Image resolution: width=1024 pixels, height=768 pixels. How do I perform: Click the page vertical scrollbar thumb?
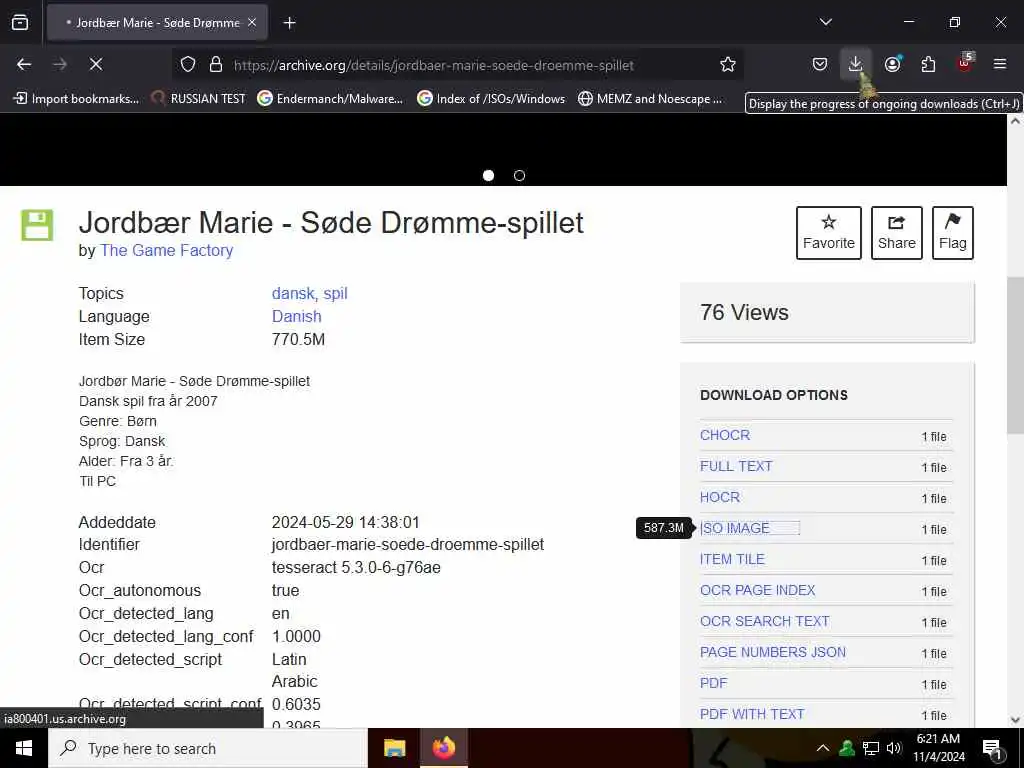point(1015,354)
